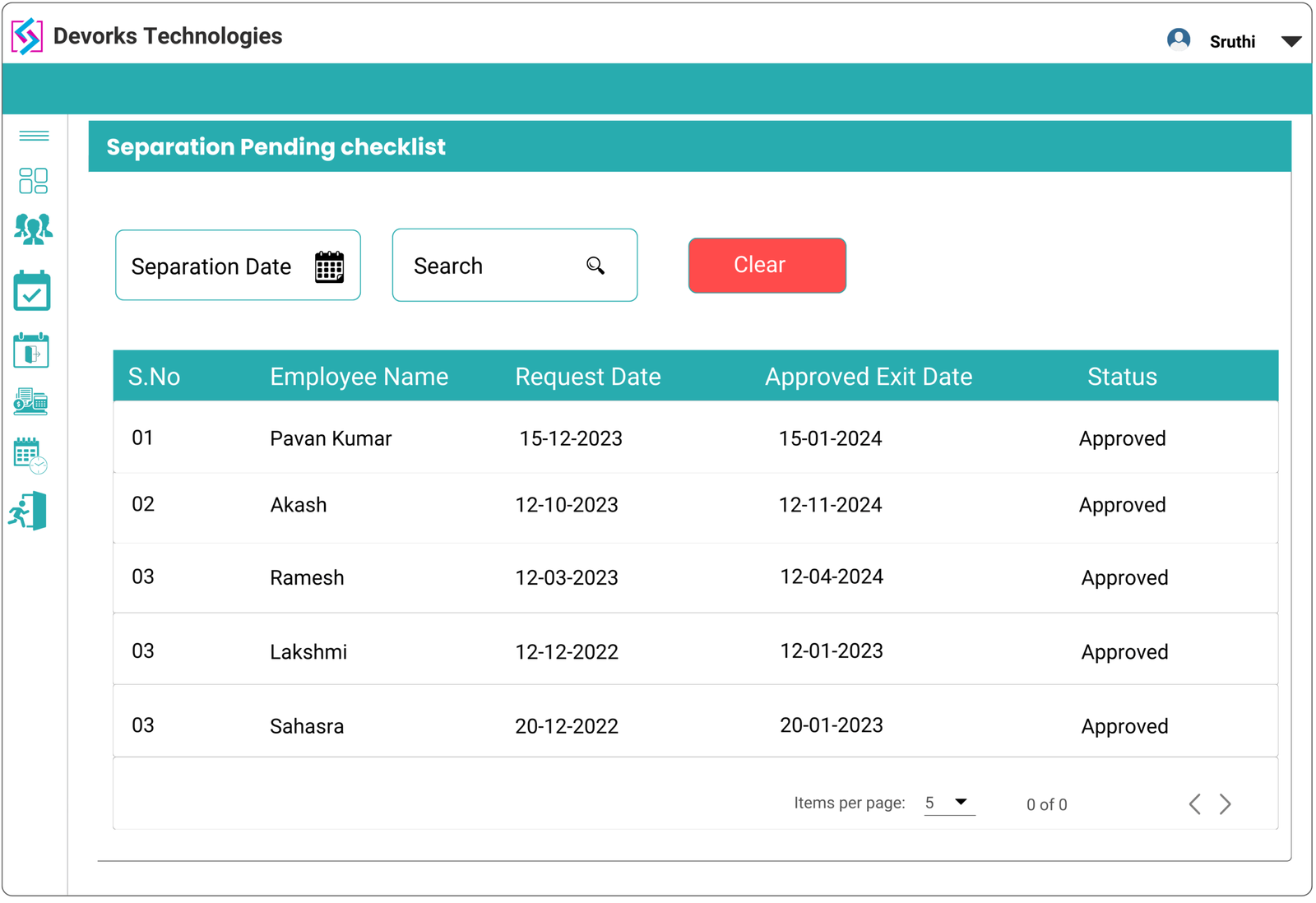Expand the Separation Date picker
The image size is (1316, 903).
237,266
